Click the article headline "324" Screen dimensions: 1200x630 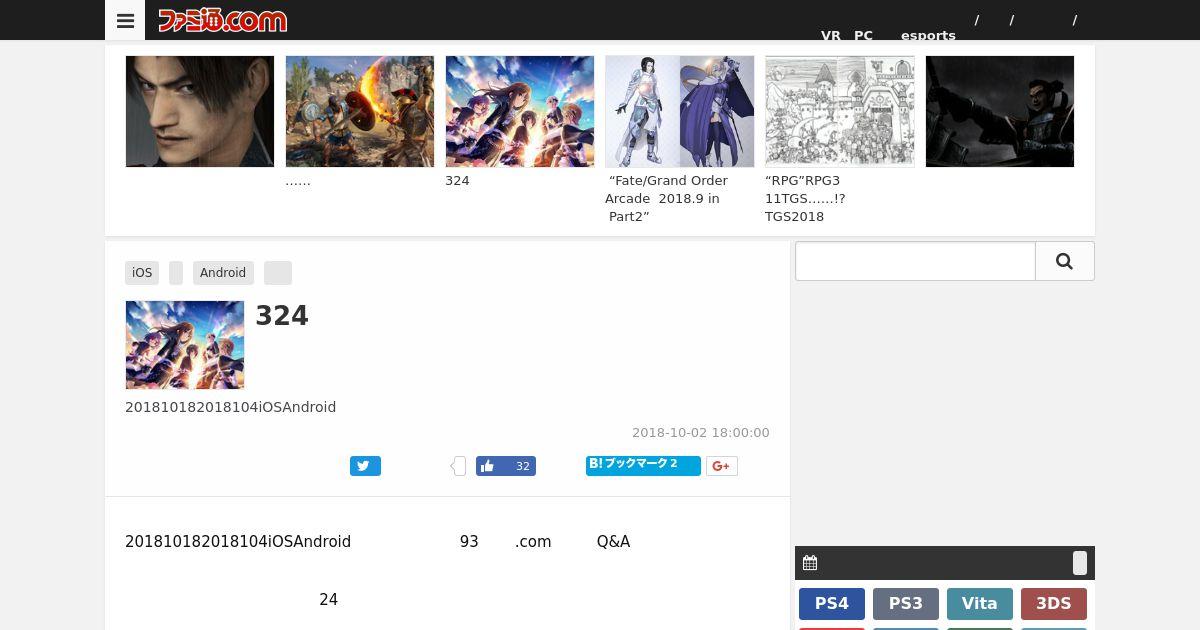(x=282, y=316)
